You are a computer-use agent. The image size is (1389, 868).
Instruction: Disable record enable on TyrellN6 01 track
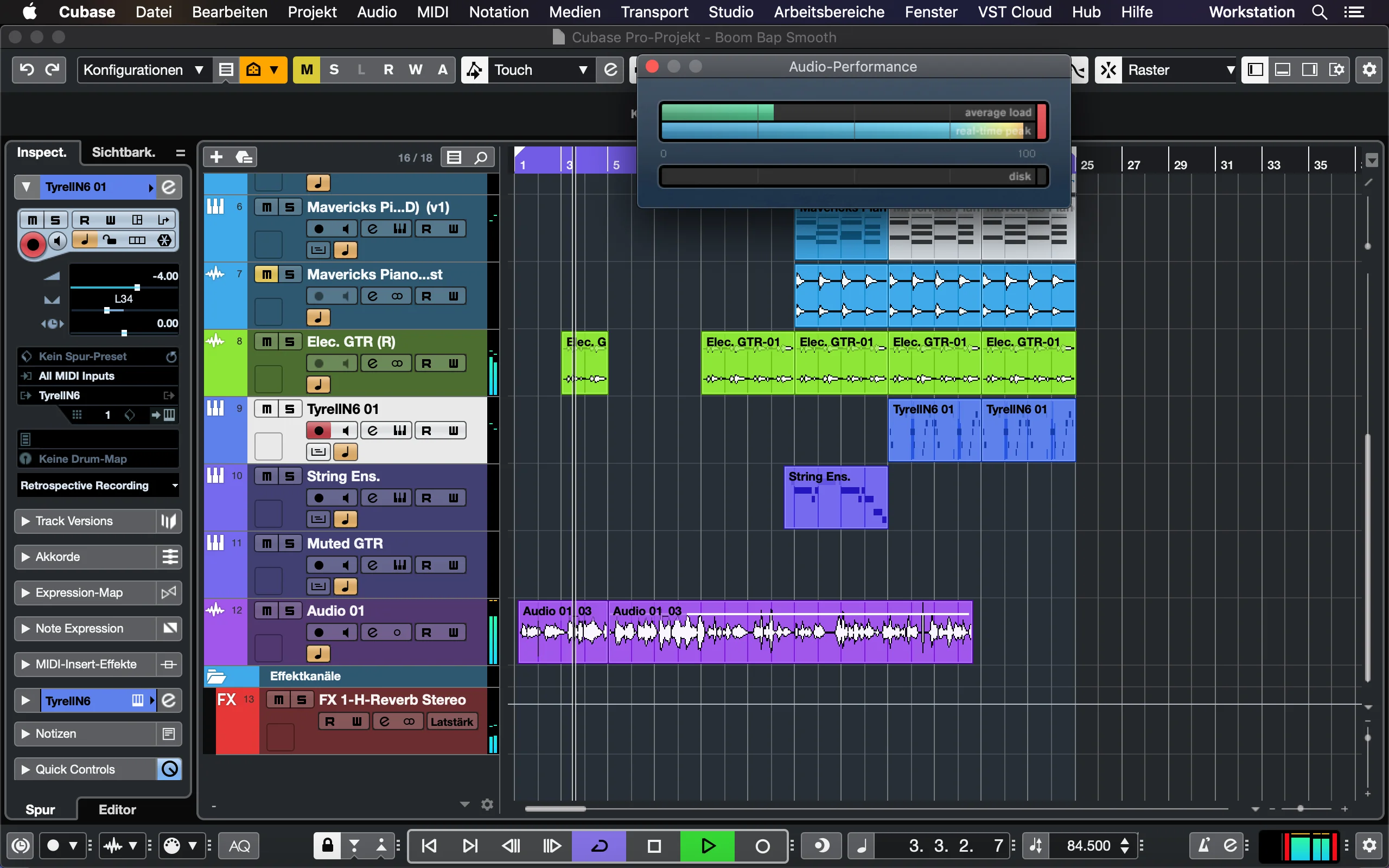coord(318,431)
